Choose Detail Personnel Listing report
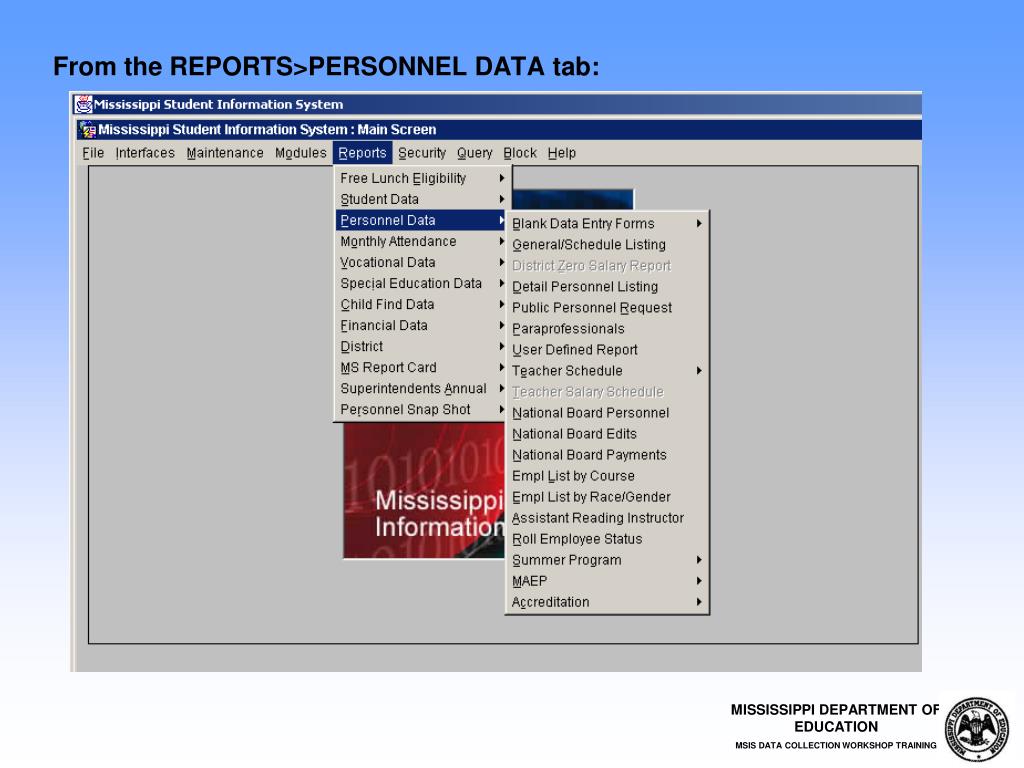Viewport: 1024px width, 768px height. point(607,287)
